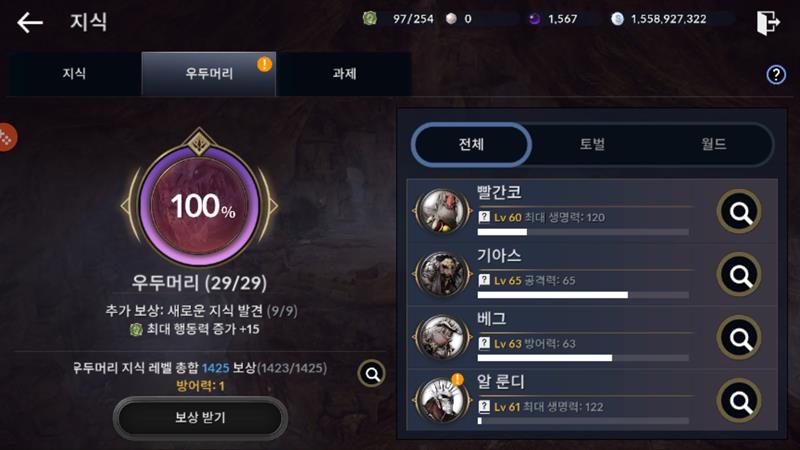Switch to the 과제 tab
Image resolution: width=800 pixels, height=450 pixels.
coord(344,74)
